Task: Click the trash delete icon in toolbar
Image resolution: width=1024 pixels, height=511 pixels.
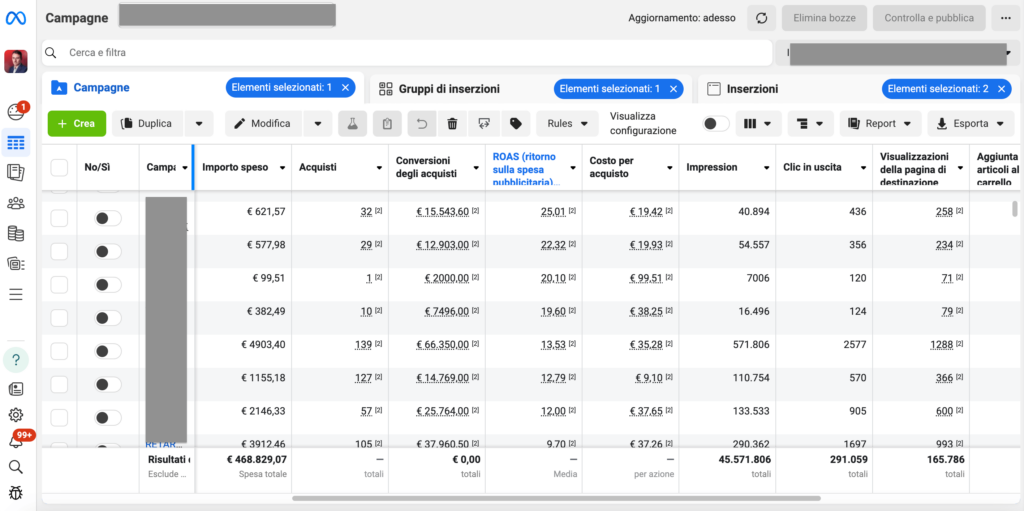Action: click(x=452, y=124)
